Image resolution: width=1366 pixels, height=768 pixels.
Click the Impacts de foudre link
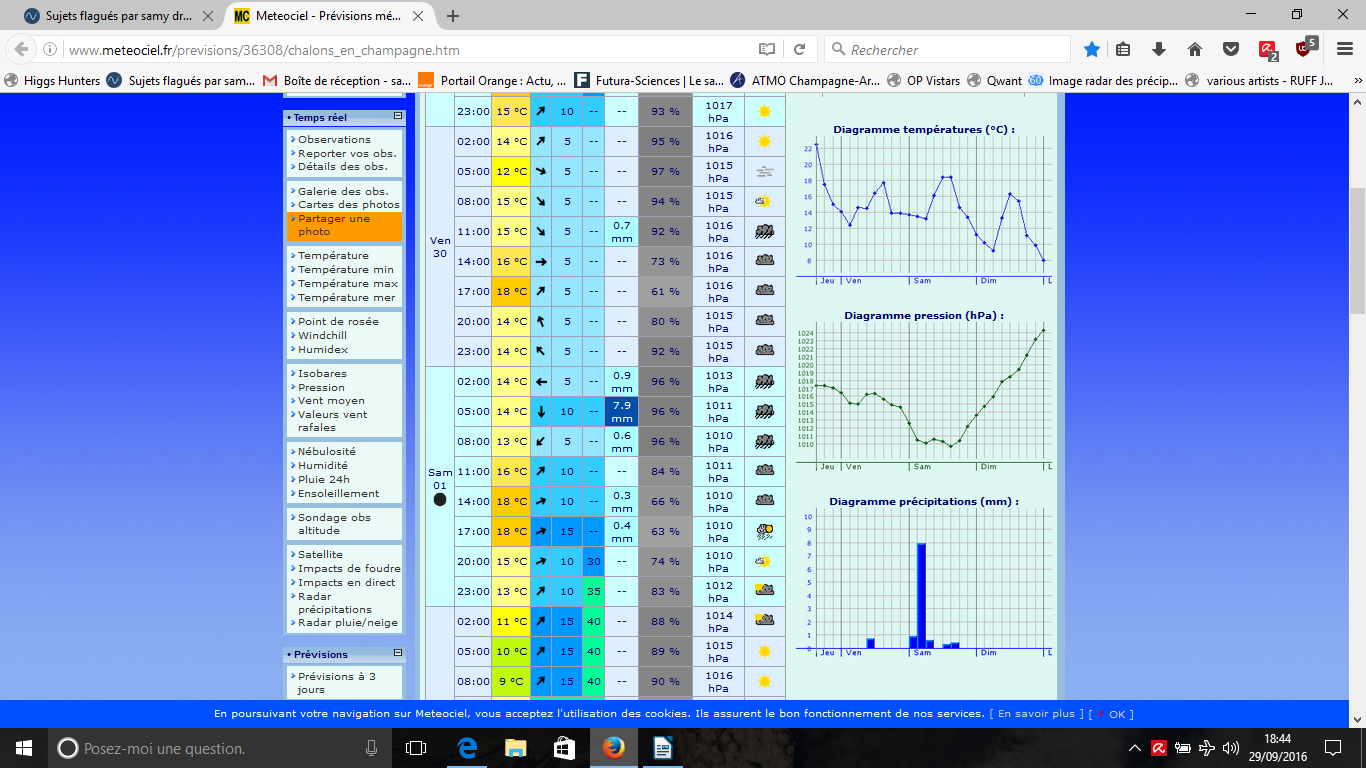pos(349,568)
